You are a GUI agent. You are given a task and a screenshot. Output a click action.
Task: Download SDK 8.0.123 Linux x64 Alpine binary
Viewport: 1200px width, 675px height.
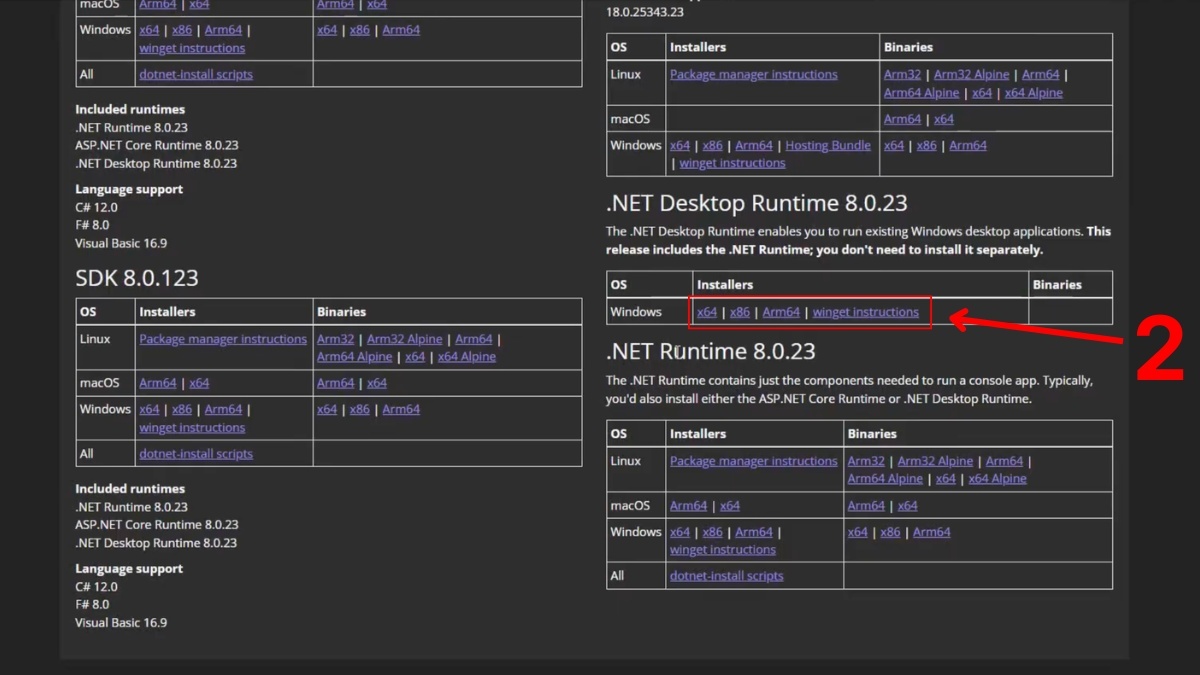[467, 357]
